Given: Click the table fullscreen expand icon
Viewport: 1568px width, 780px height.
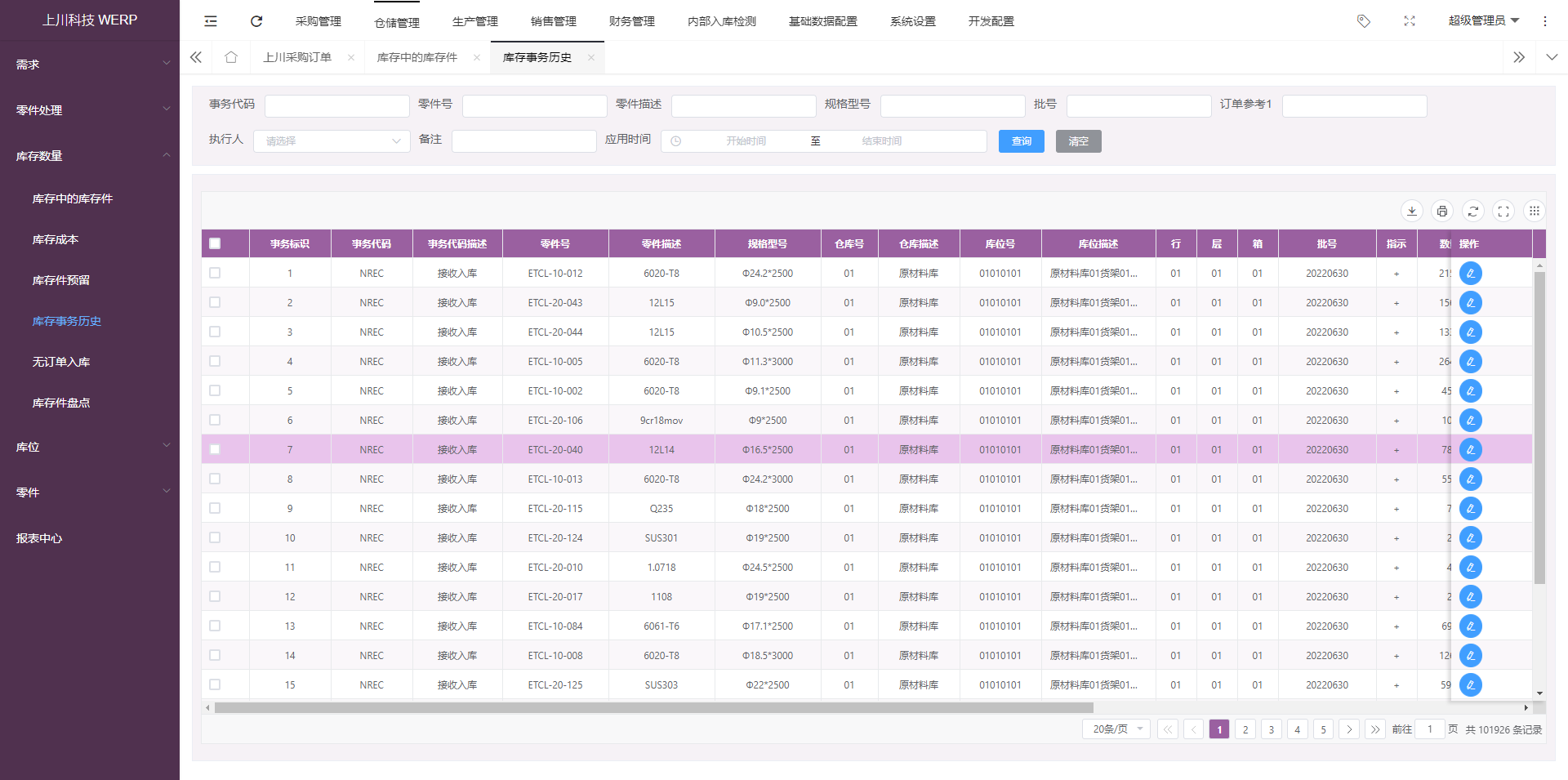Looking at the screenshot, I should (x=1503, y=211).
